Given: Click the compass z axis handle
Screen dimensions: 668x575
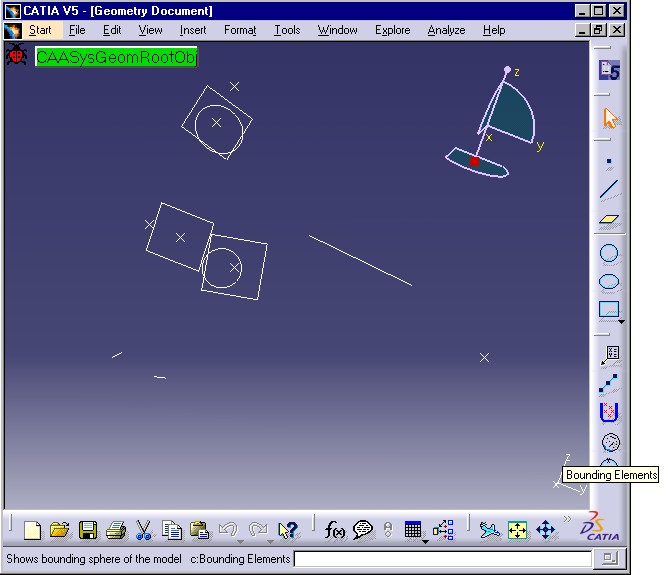Looking at the screenshot, I should coord(507,69).
